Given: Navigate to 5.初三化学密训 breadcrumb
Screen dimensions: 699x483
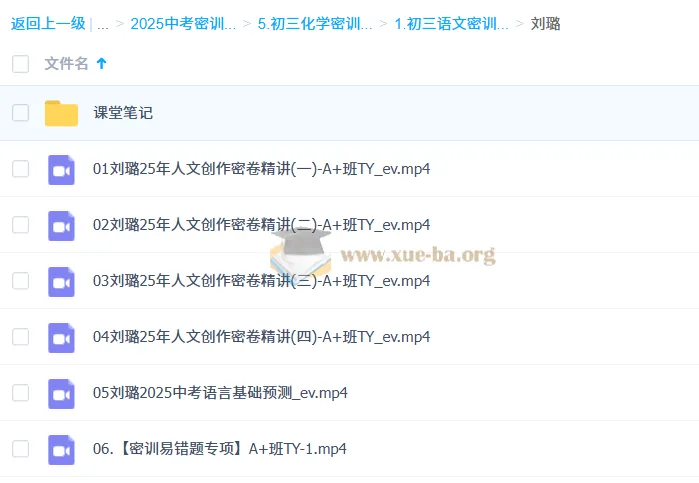Looking at the screenshot, I should (314, 23).
